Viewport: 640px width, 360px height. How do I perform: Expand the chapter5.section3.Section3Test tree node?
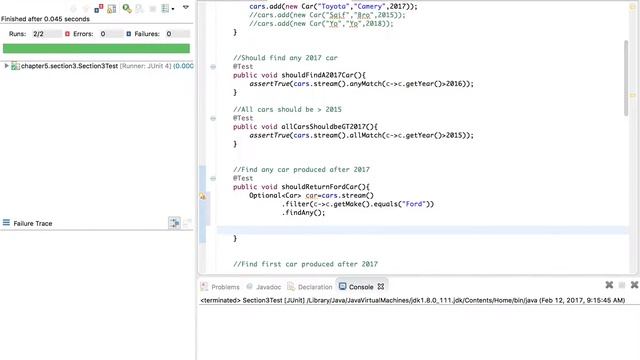click(6, 66)
